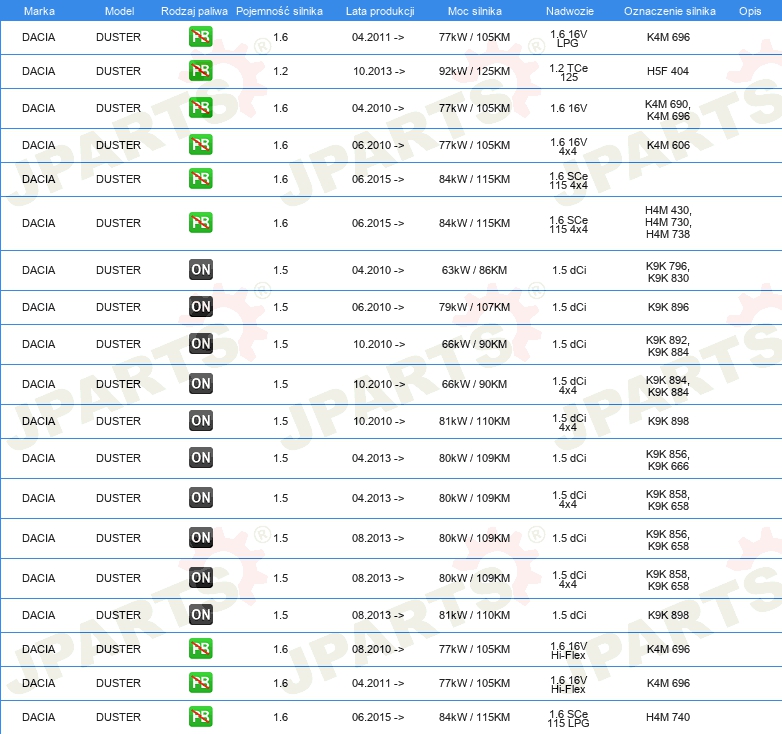Image resolution: width=782 pixels, height=734 pixels.
Task: Click the diesel ON icon in the K9K 894 row
Action: pyautogui.click(x=201, y=384)
